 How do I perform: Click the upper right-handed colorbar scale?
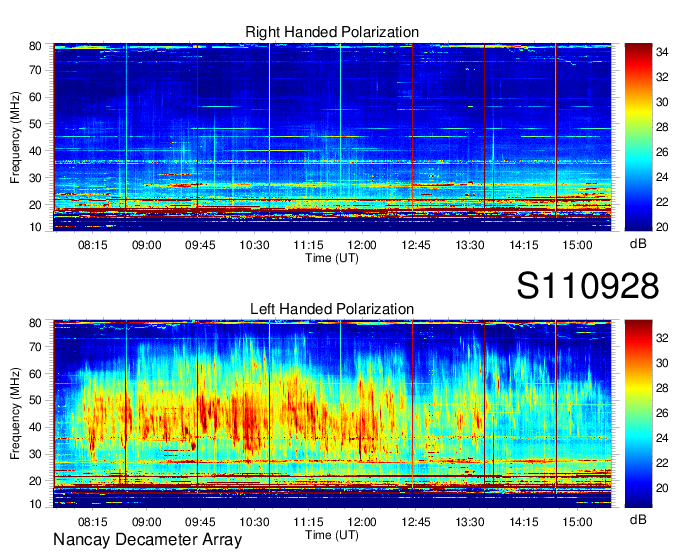[639, 137]
